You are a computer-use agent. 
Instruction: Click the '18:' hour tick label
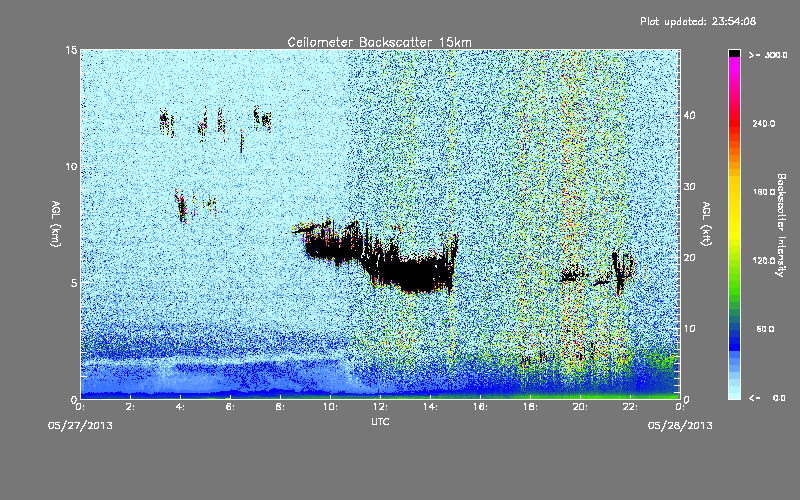tap(530, 407)
